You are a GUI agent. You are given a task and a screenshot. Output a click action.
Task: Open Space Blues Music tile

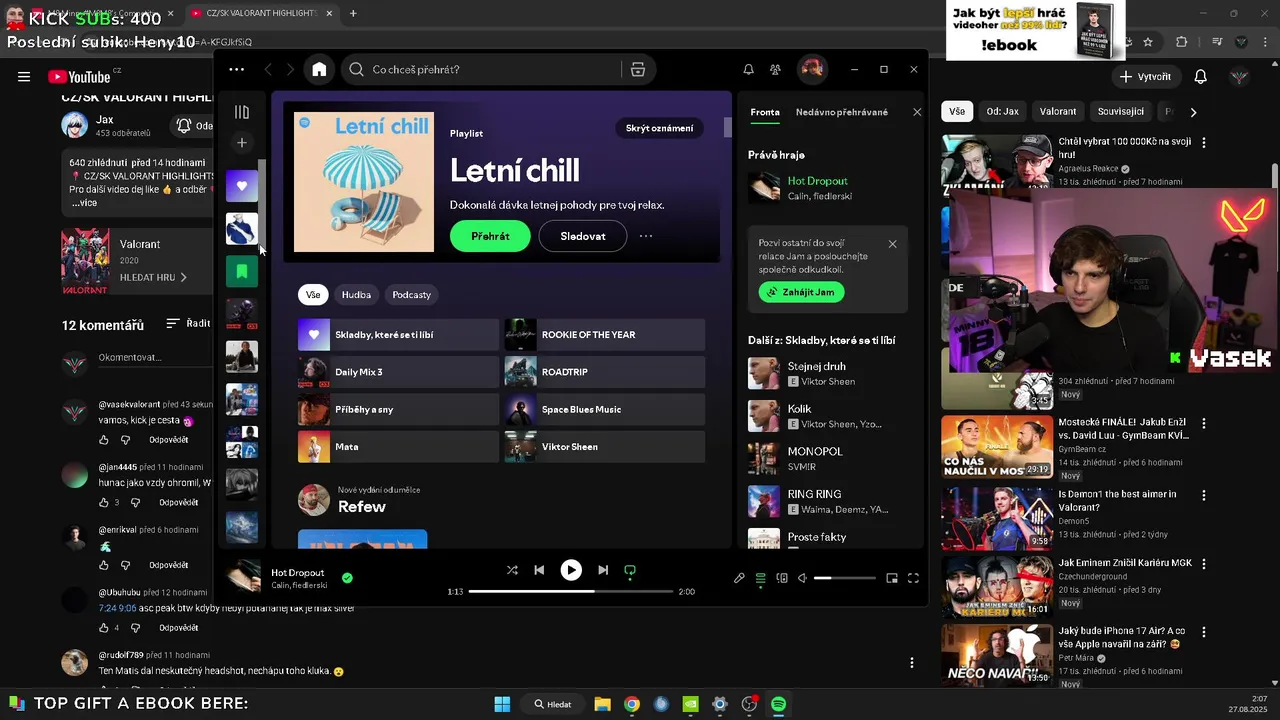click(x=605, y=409)
